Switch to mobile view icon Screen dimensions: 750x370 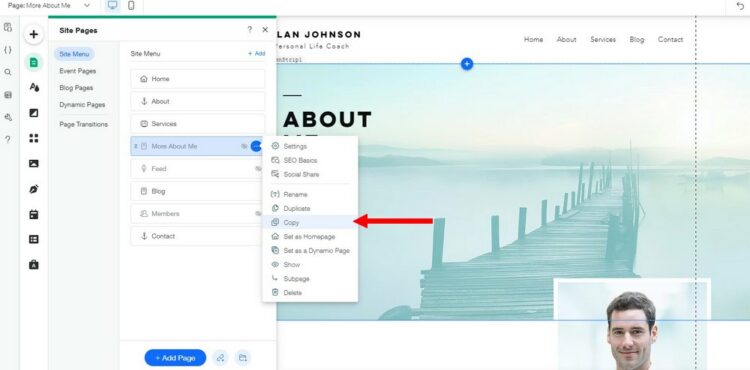[x=131, y=6]
